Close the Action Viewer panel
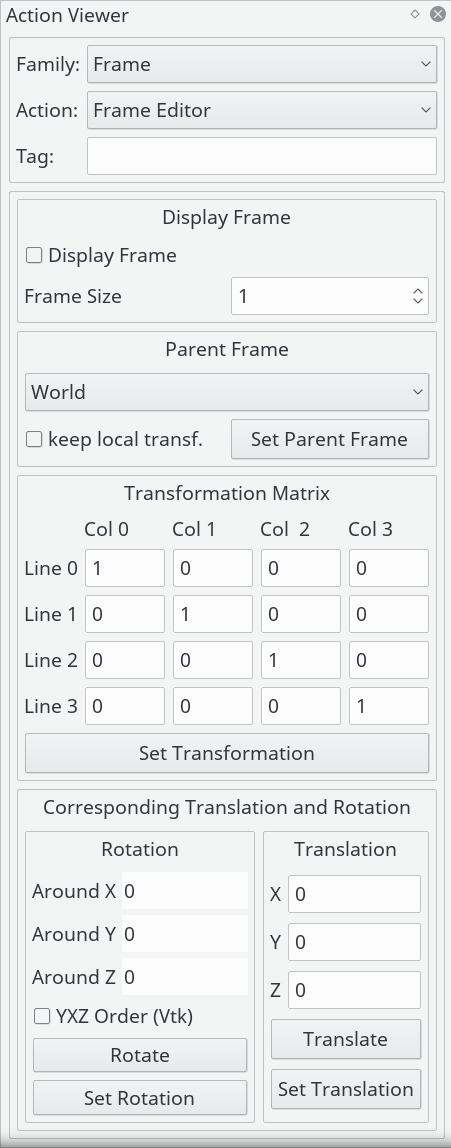 pyautogui.click(x=438, y=14)
